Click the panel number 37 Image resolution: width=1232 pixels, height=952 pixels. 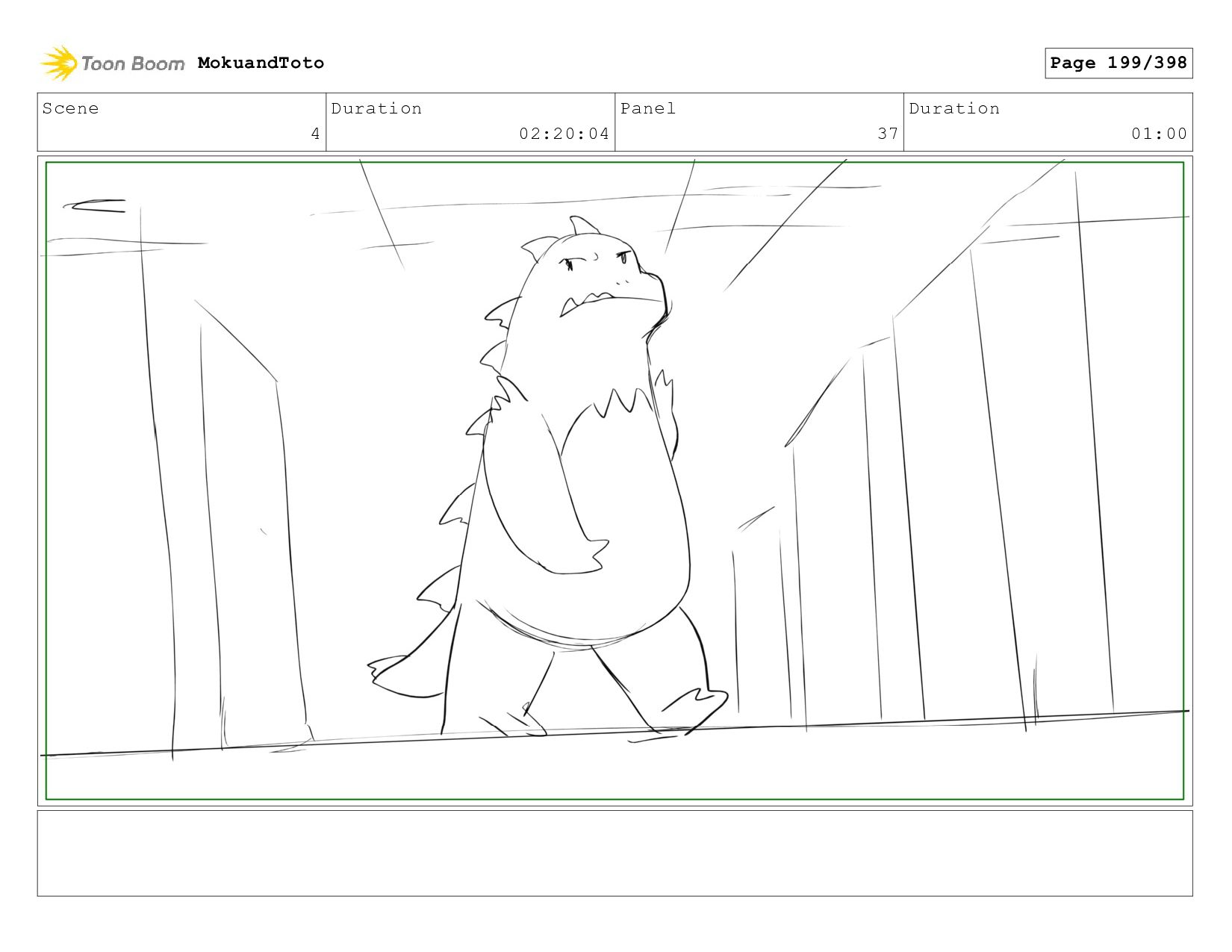click(888, 134)
